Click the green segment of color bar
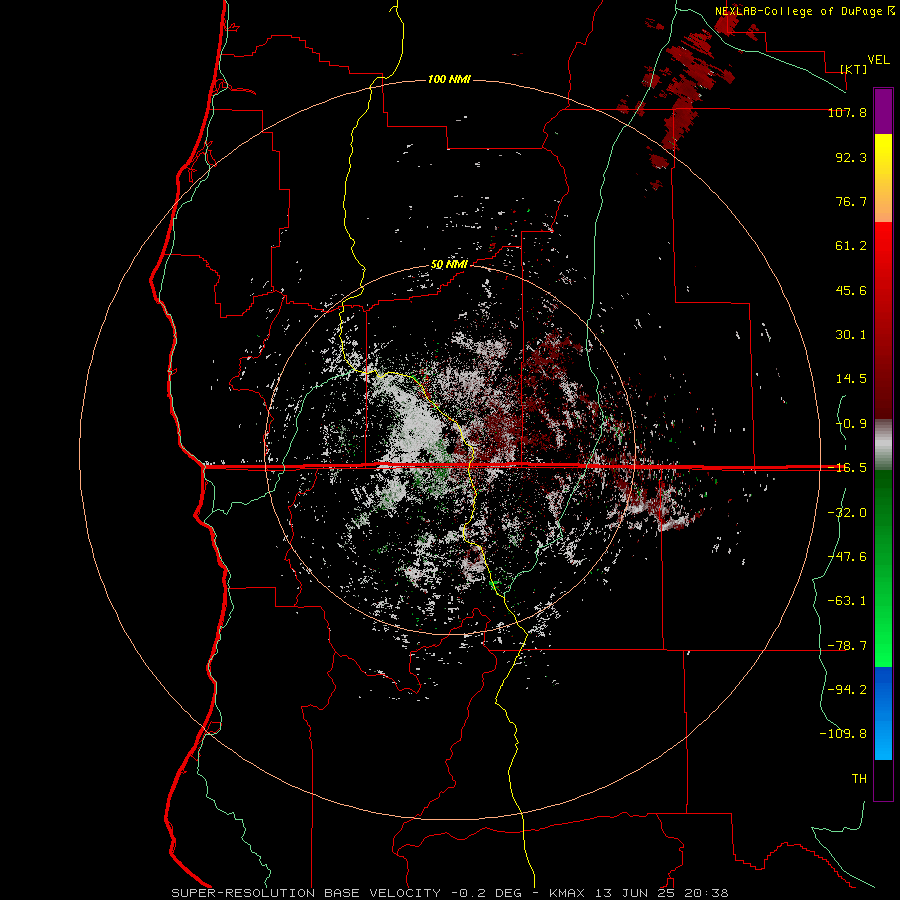This screenshot has width=900, height=900. (883, 568)
